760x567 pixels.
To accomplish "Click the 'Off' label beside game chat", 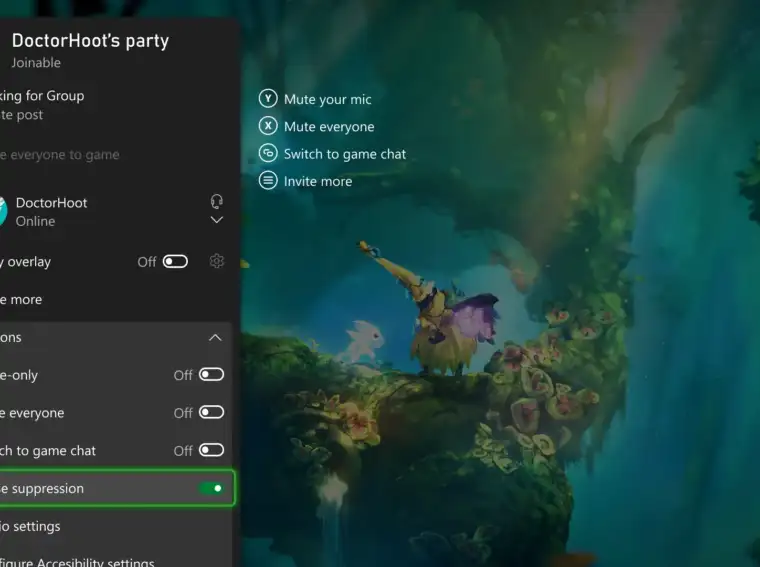I will (x=183, y=451).
